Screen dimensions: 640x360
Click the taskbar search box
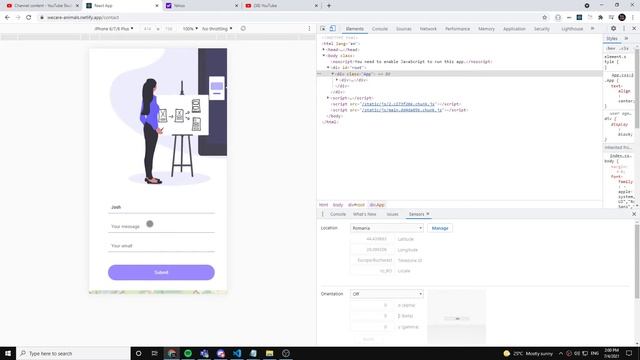tap(73, 353)
